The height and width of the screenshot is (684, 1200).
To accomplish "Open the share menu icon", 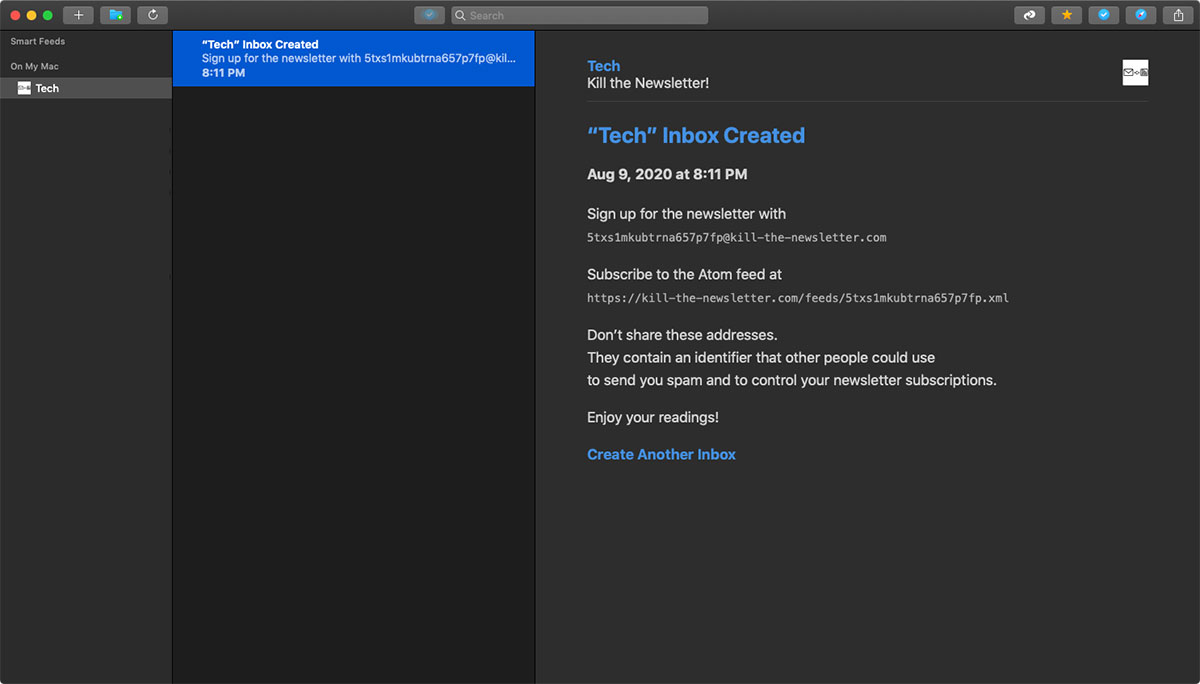I will (1178, 15).
